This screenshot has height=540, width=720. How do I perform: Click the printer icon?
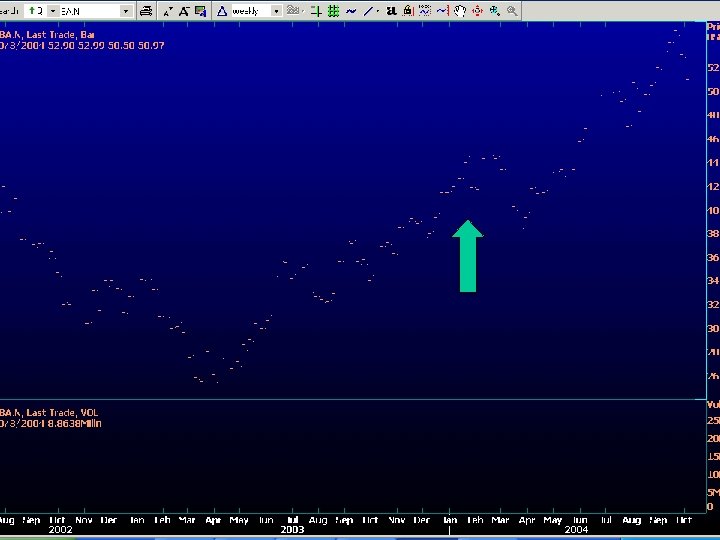146,11
